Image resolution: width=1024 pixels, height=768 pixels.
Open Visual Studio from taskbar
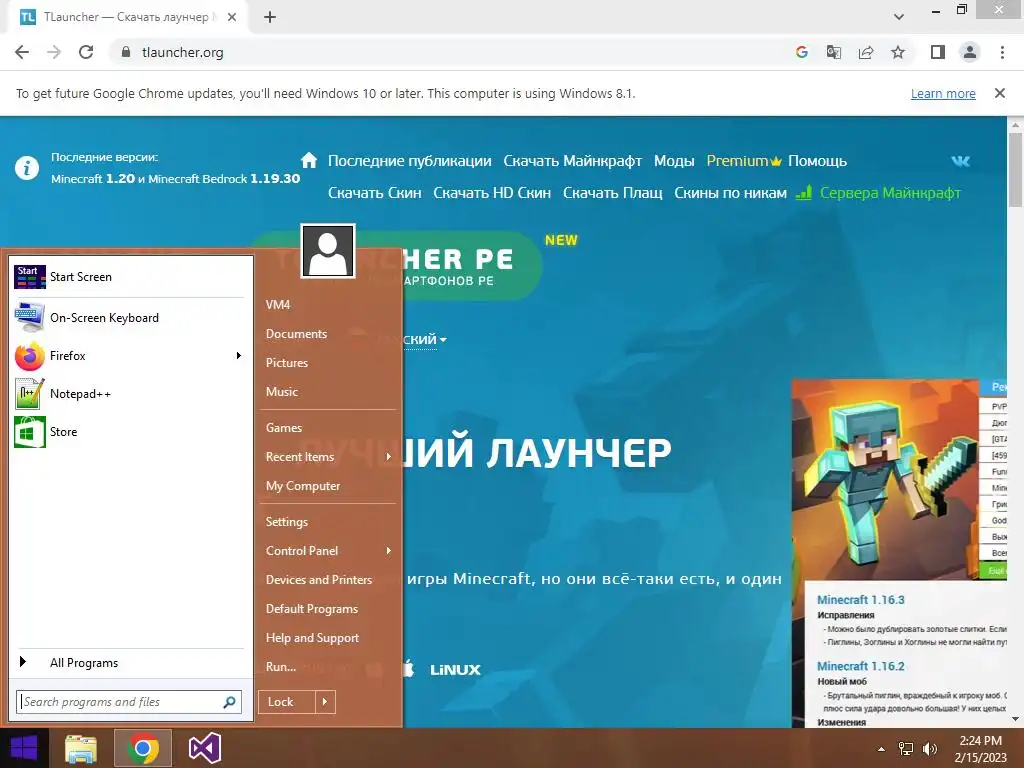[x=204, y=748]
